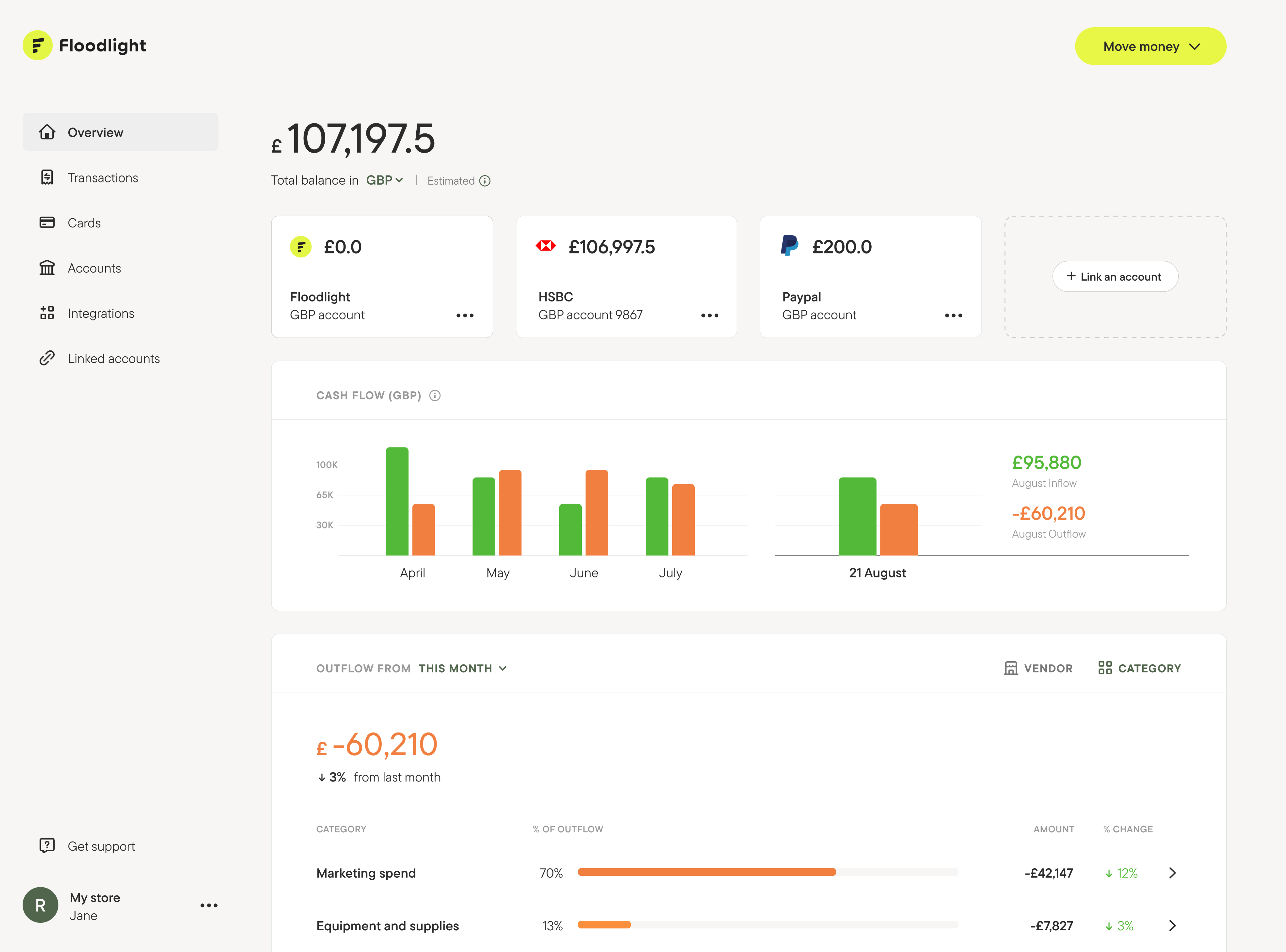Image resolution: width=1286 pixels, height=952 pixels.
Task: Open My store profile options menu
Action: pyautogui.click(x=209, y=905)
